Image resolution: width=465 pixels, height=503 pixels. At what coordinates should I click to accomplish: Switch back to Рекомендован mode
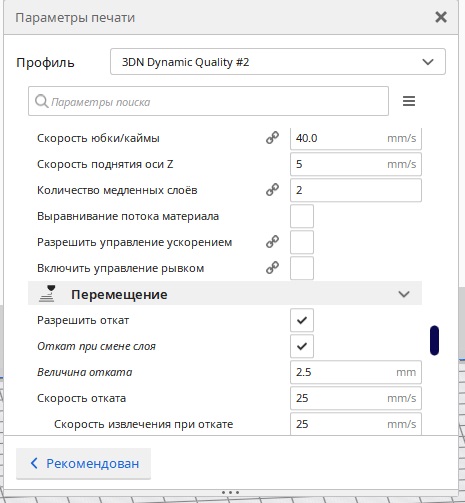83,464
